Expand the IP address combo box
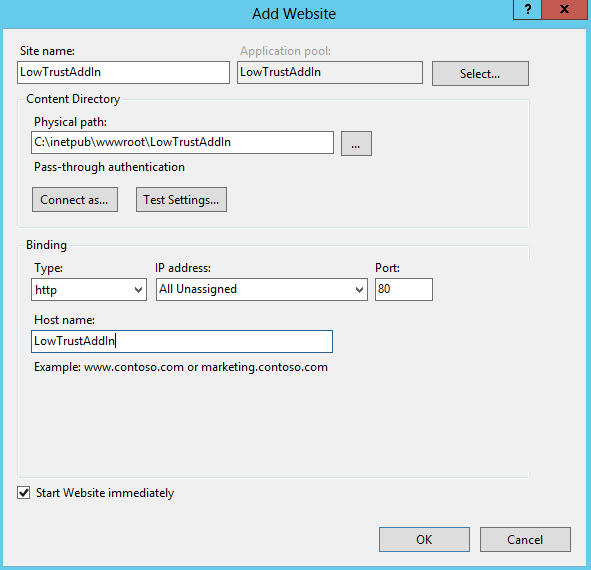This screenshot has height=570, width=591. (x=262, y=290)
